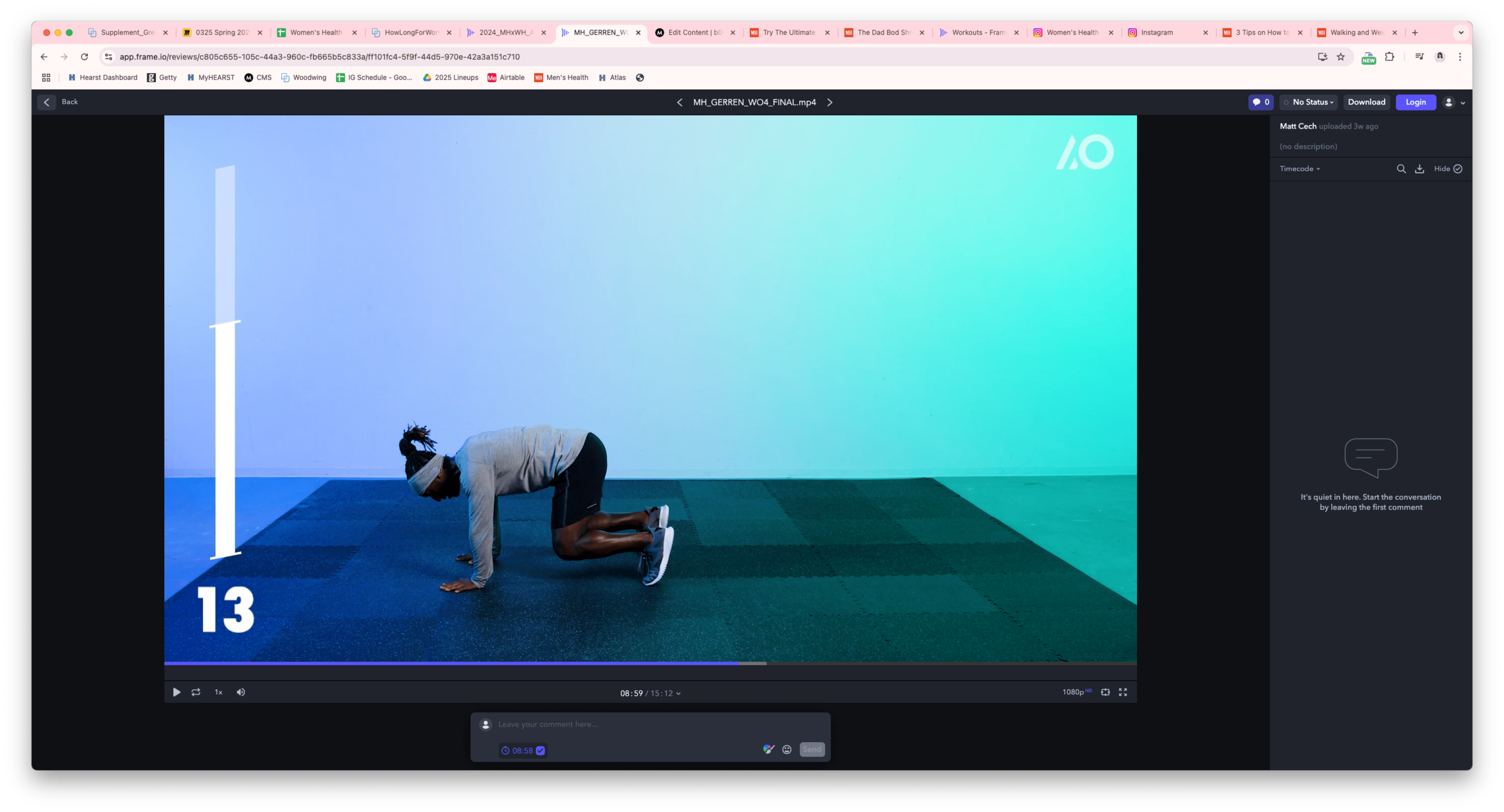
Task: Click the Download button
Action: pyautogui.click(x=1366, y=102)
